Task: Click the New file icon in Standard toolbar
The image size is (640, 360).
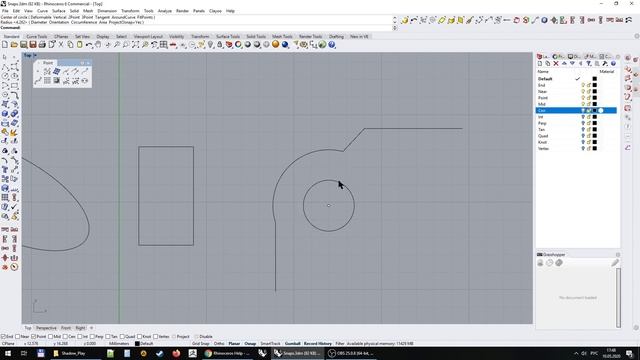Action: (x=5, y=44)
